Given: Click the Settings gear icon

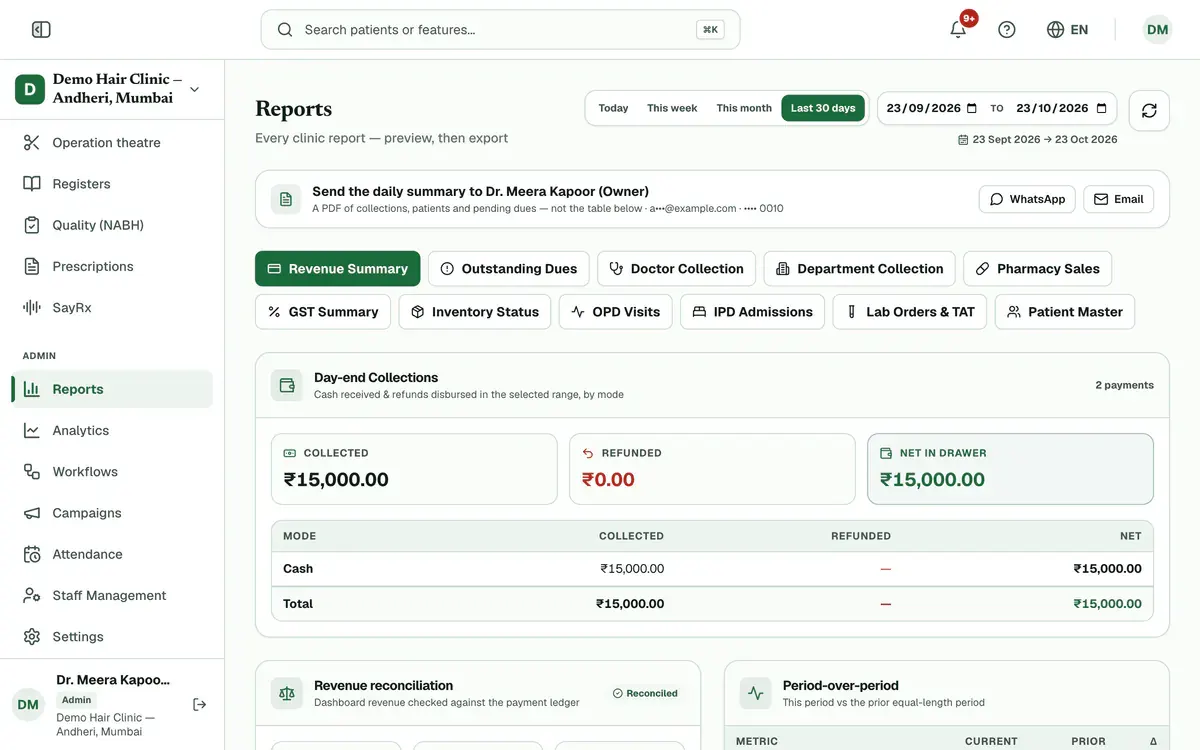Looking at the screenshot, I should tap(32, 637).
